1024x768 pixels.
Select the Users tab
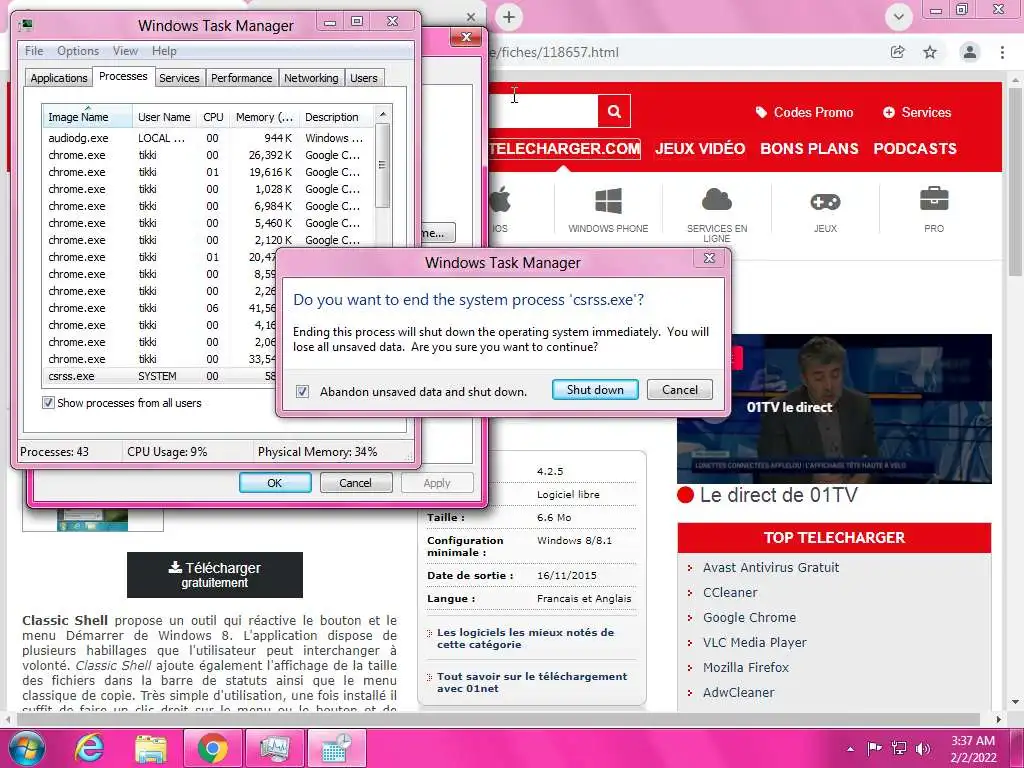364,78
